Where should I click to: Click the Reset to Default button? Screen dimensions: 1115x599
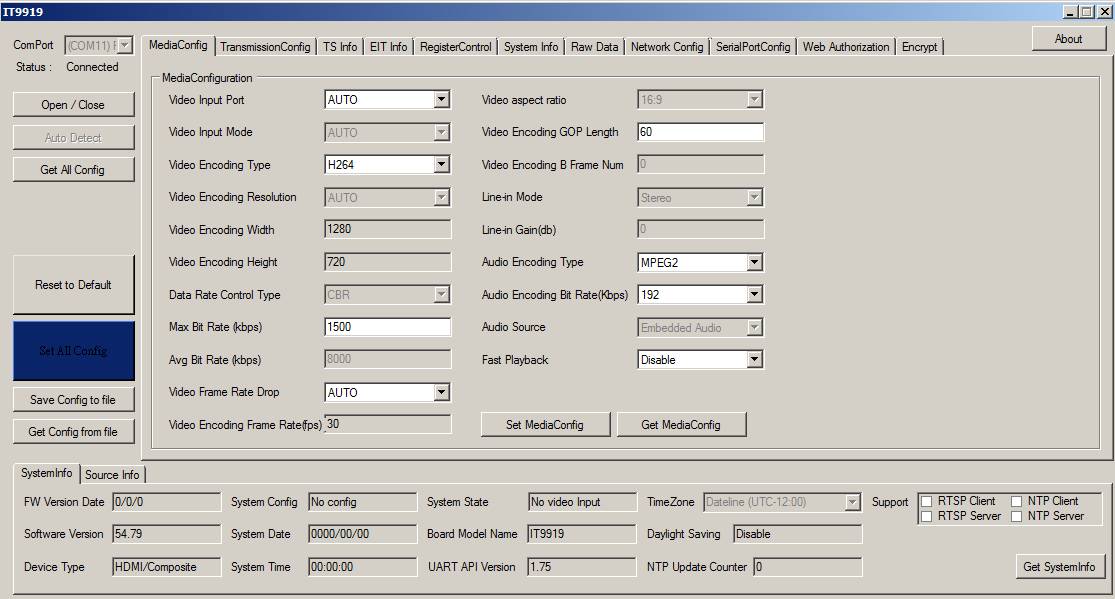click(x=73, y=285)
